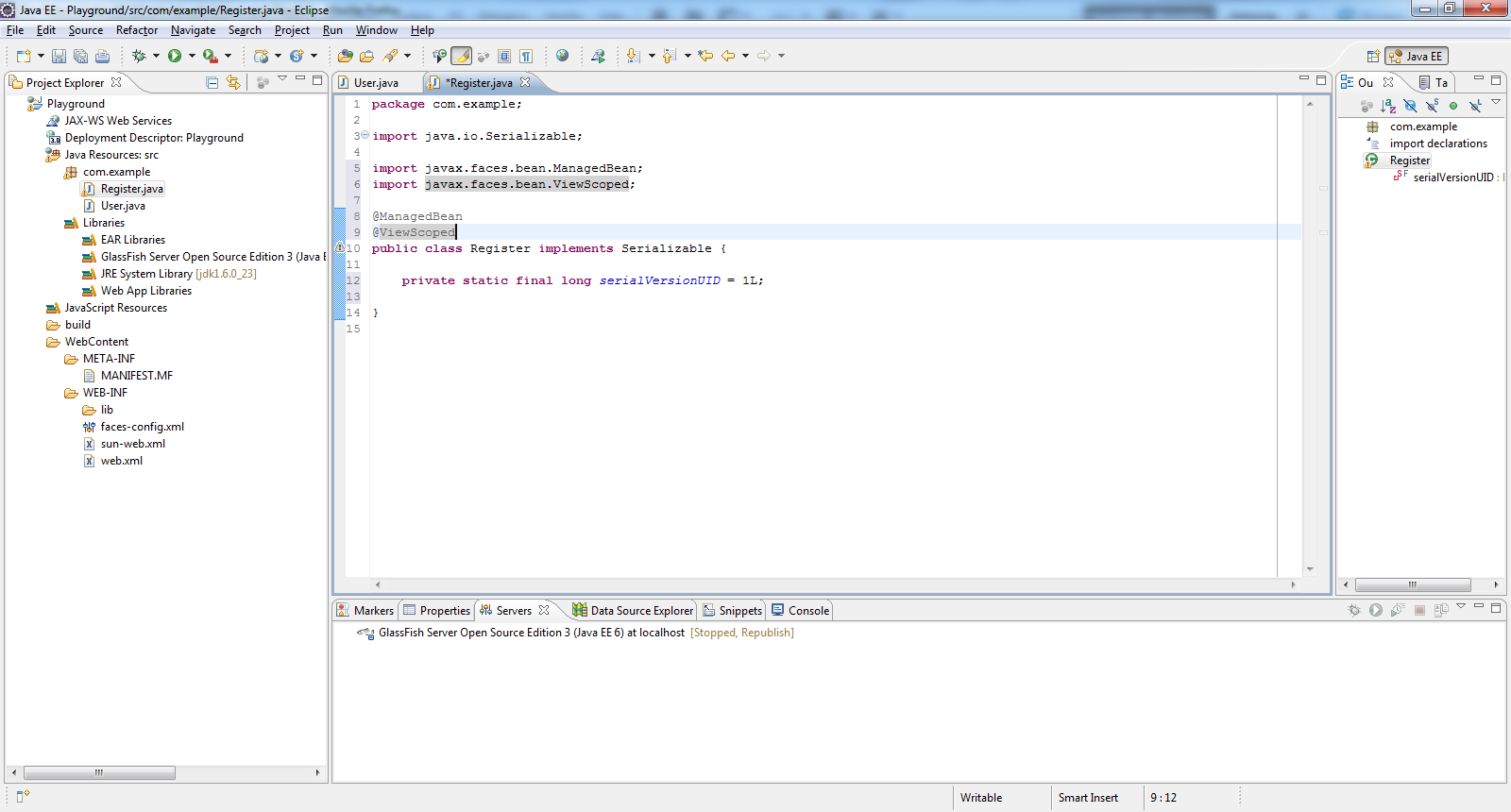Open the Outline view menu triangle
Image resolution: width=1511 pixels, height=812 pixels.
click(x=1496, y=102)
